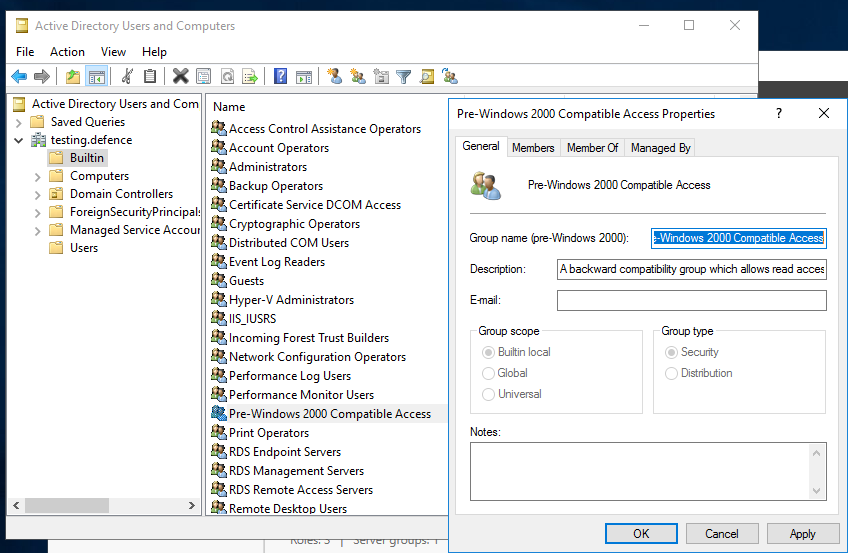Open the Action menu

[x=67, y=52]
